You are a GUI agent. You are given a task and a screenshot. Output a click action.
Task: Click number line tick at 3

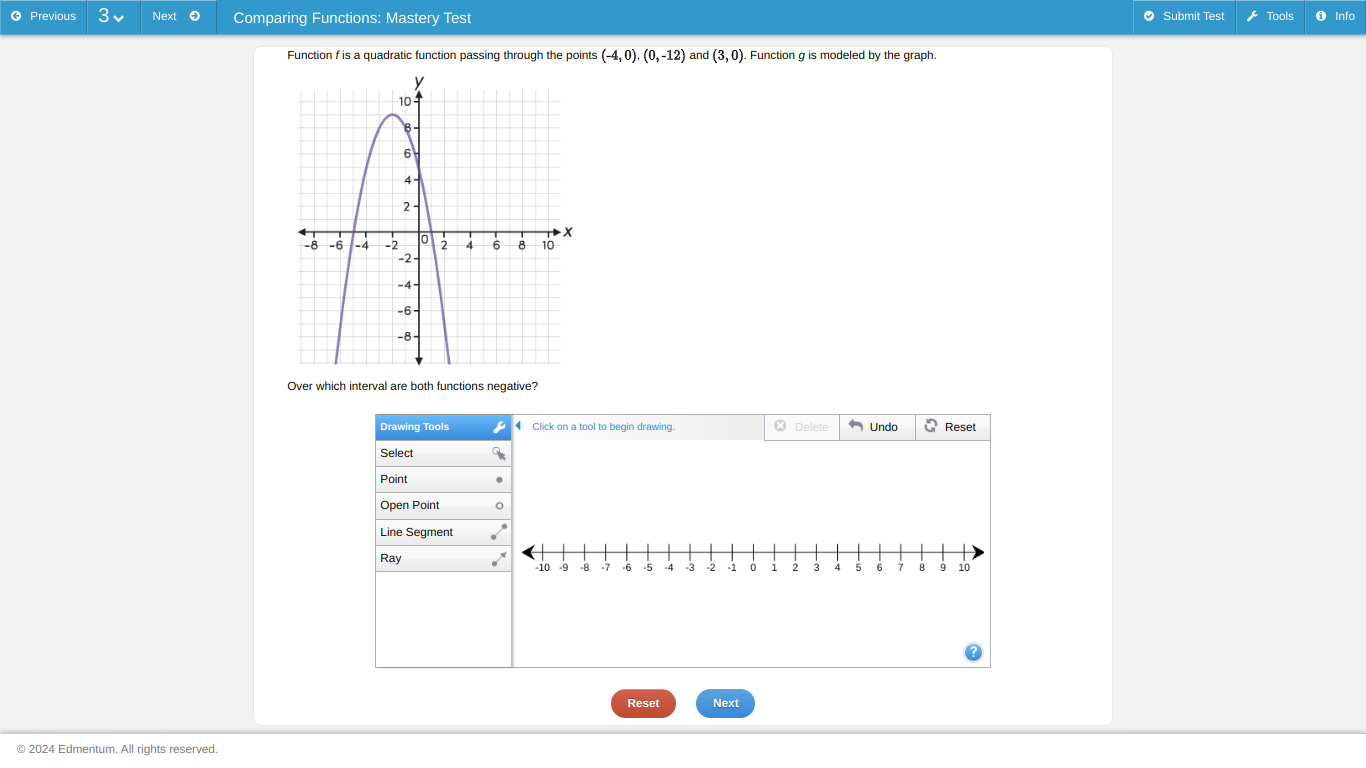point(816,552)
